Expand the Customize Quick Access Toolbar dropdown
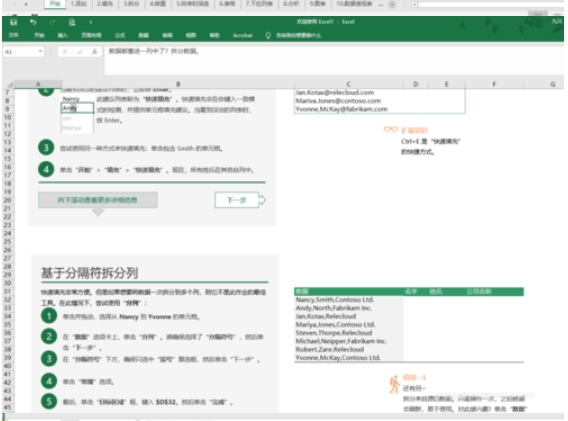This screenshot has width=568, height=421. (91, 22)
